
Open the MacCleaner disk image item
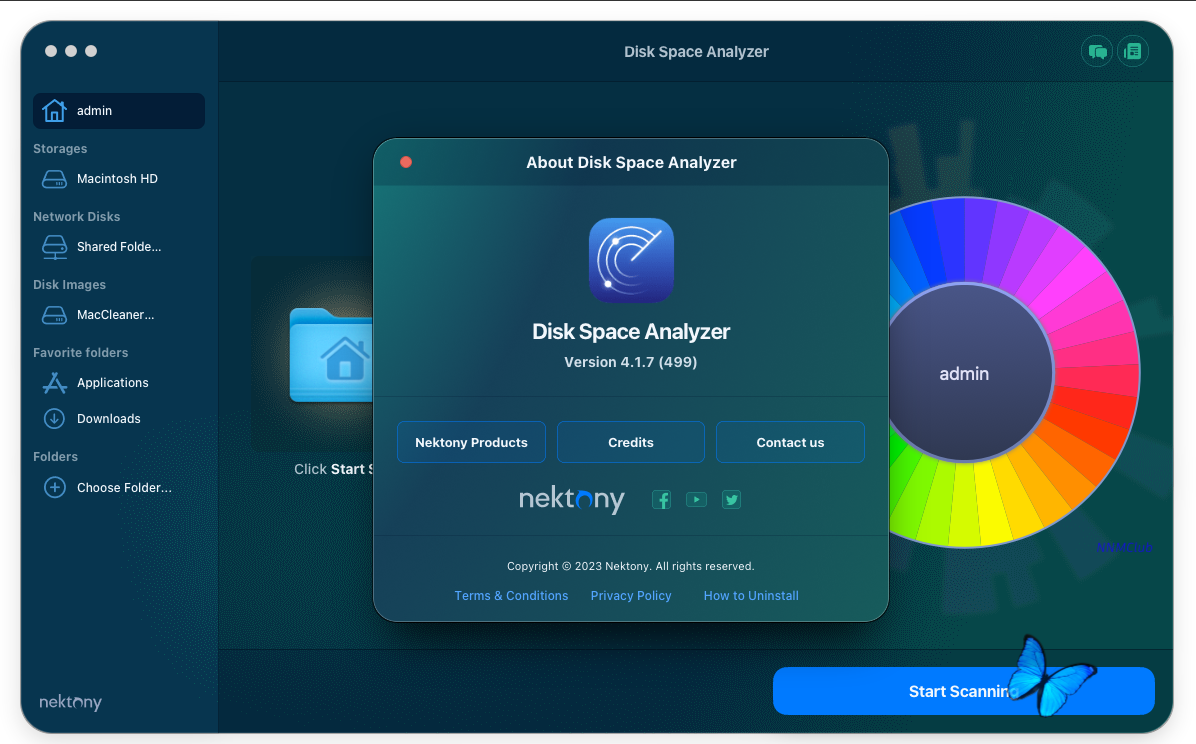click(x=115, y=315)
